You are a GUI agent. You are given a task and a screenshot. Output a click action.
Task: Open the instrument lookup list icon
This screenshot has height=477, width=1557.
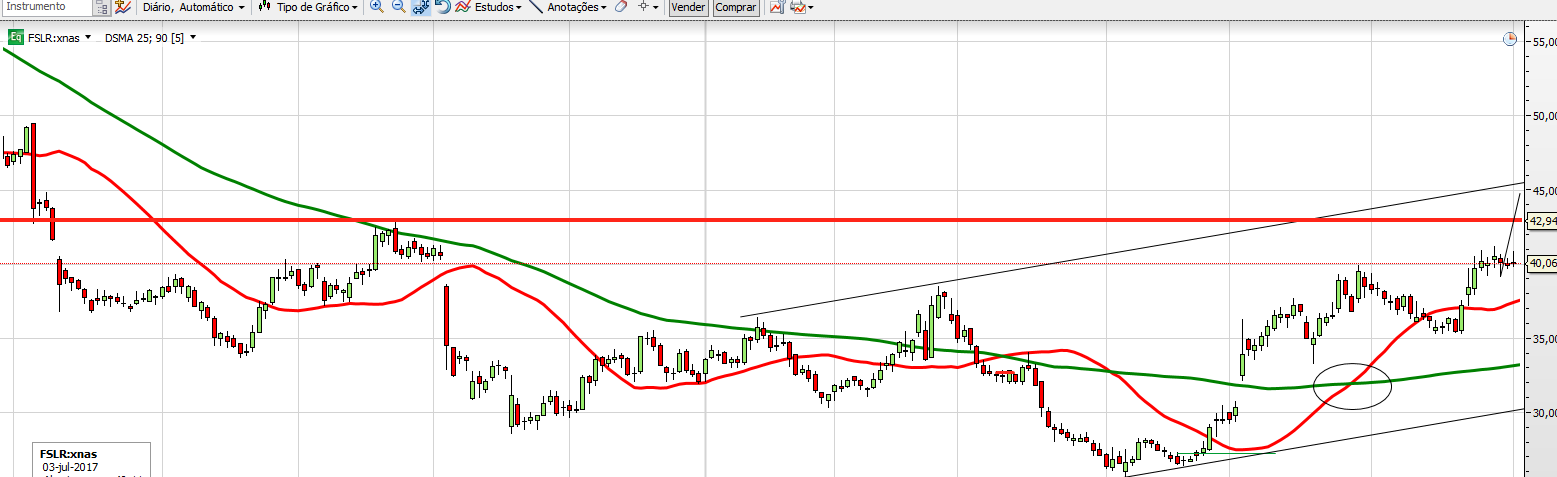102,7
